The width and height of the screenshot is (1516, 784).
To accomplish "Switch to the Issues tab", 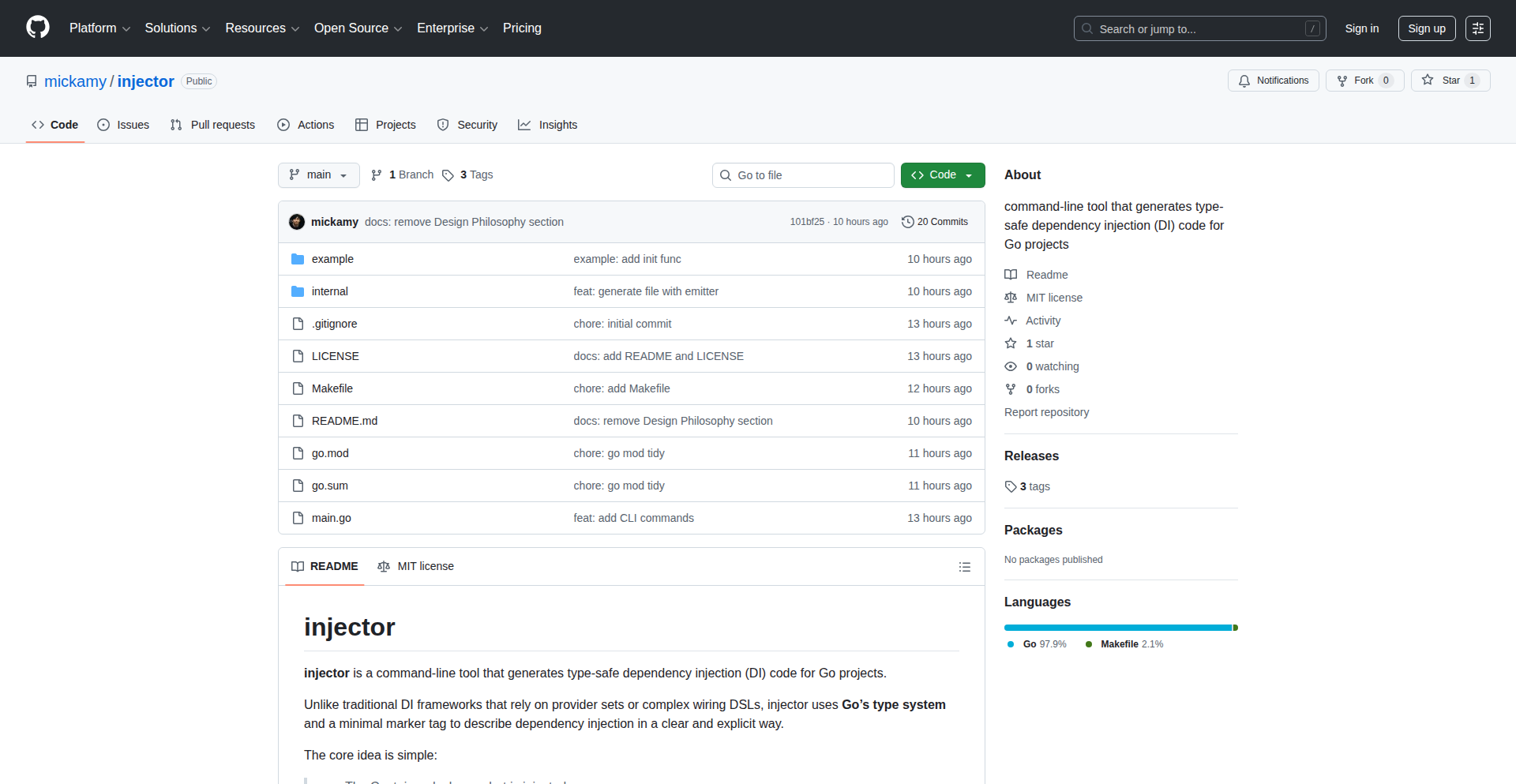I will click(x=123, y=125).
